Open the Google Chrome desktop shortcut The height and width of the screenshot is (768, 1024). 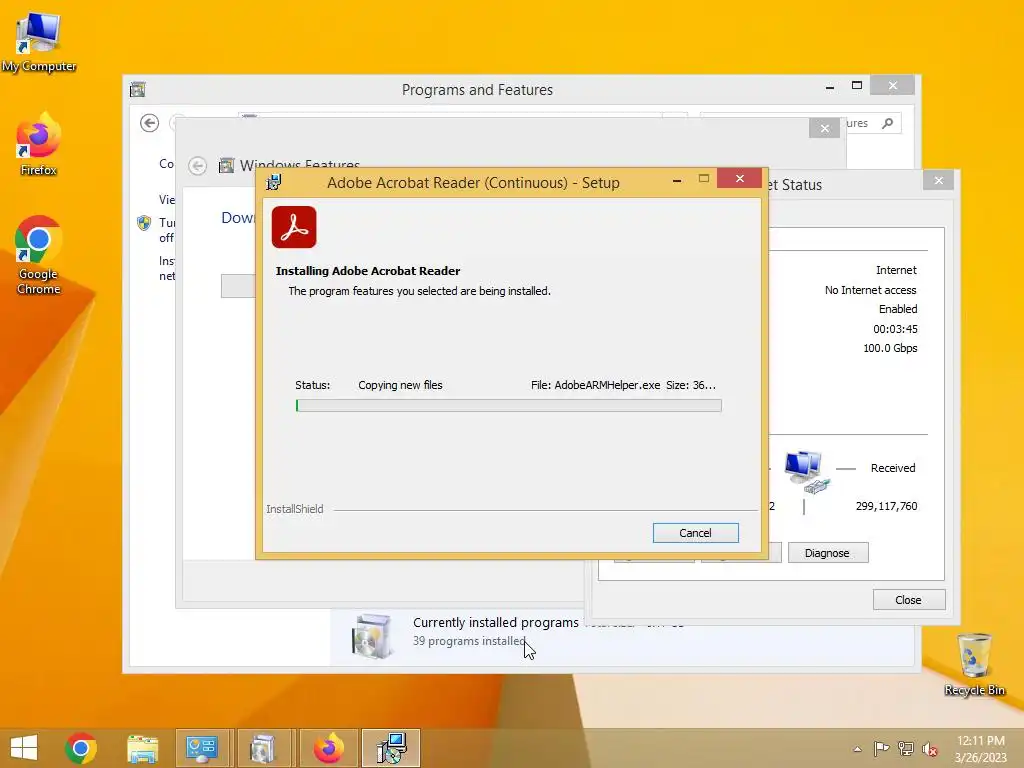point(39,256)
